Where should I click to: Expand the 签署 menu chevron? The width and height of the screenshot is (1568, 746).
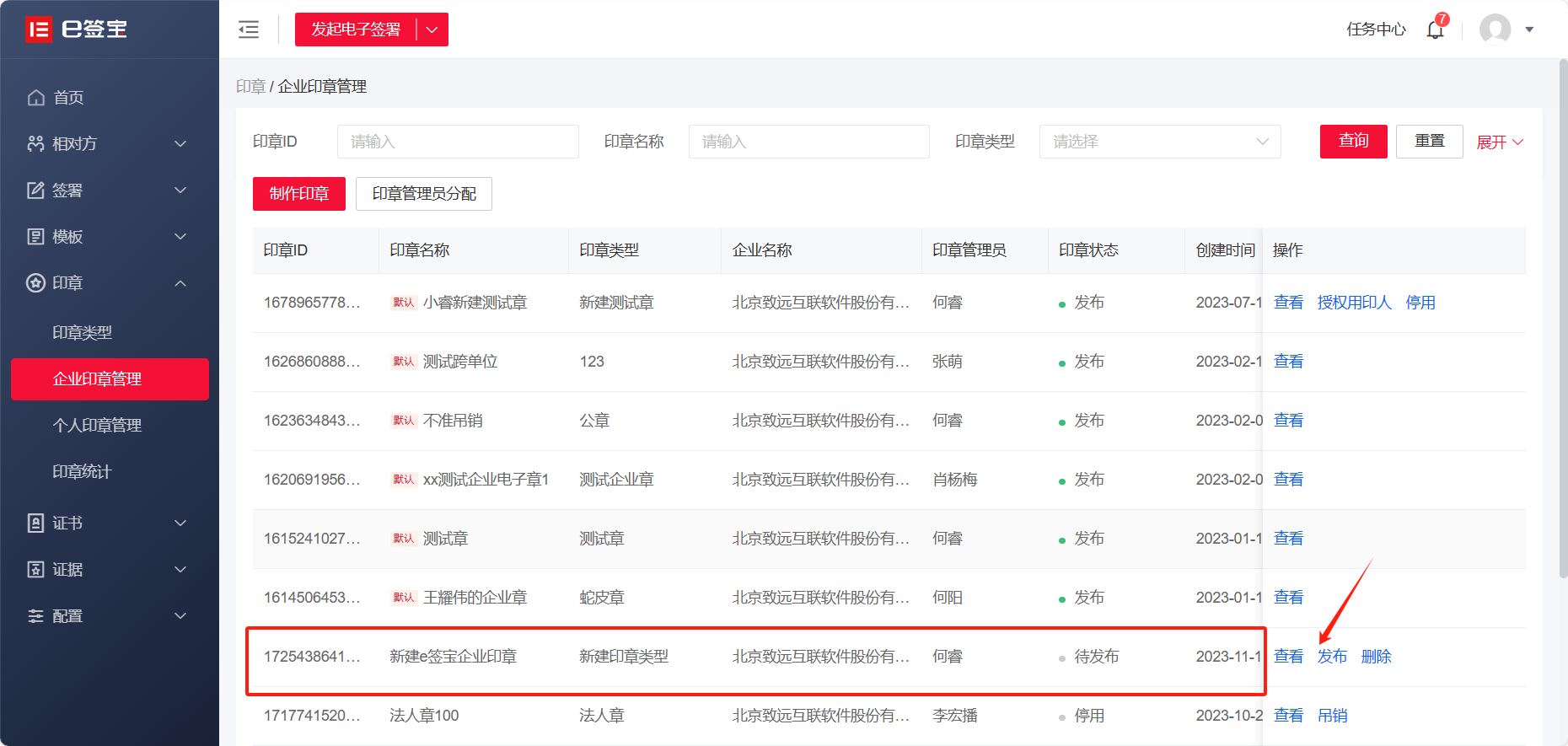[x=180, y=191]
